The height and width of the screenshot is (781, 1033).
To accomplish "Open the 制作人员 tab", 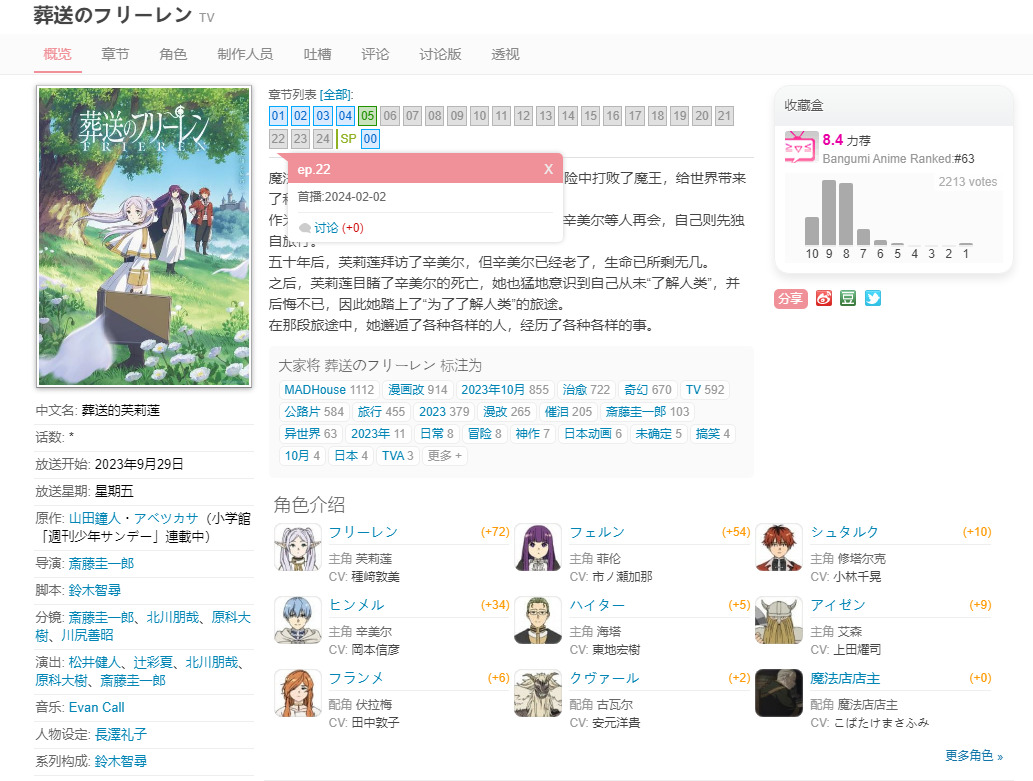I will point(245,54).
